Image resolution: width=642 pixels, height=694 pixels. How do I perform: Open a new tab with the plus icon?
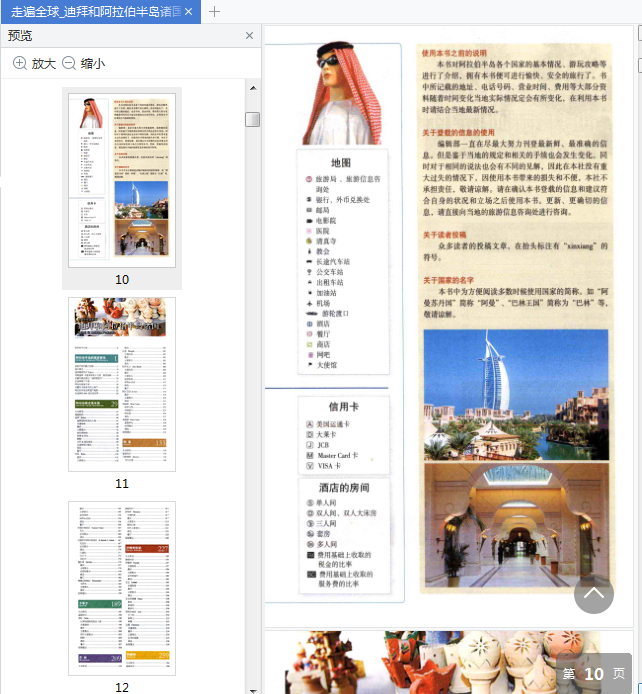pos(215,12)
